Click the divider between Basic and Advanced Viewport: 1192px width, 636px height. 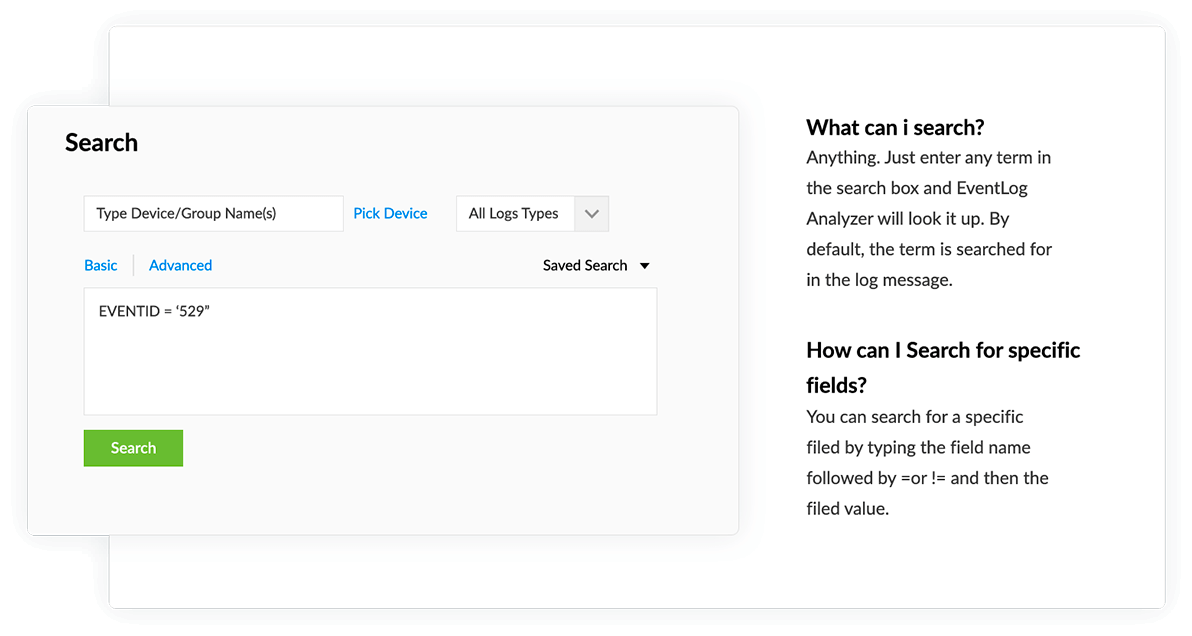[x=133, y=266]
